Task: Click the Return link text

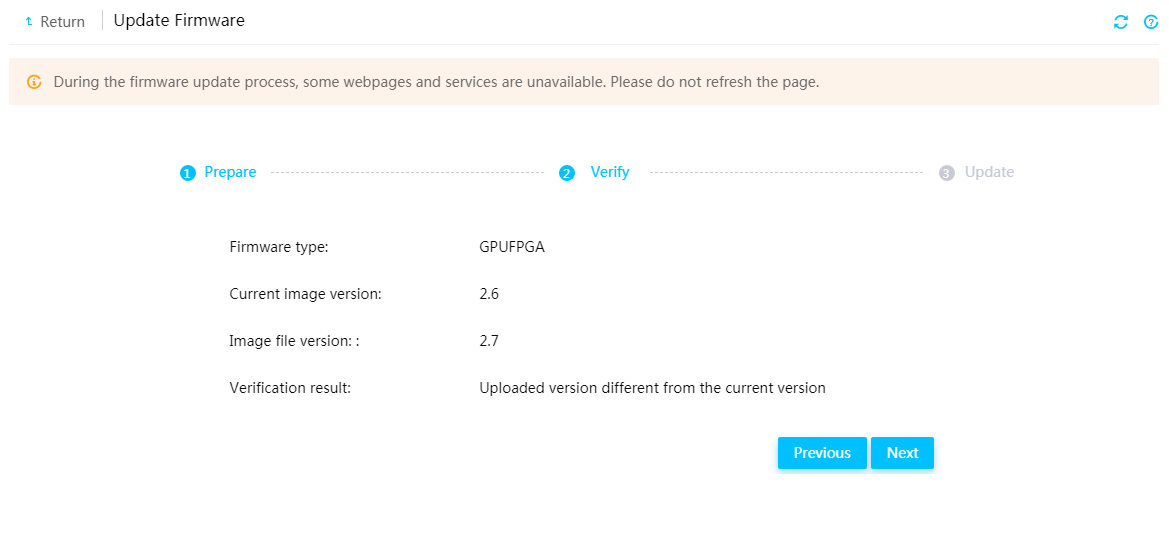Action: tap(63, 22)
